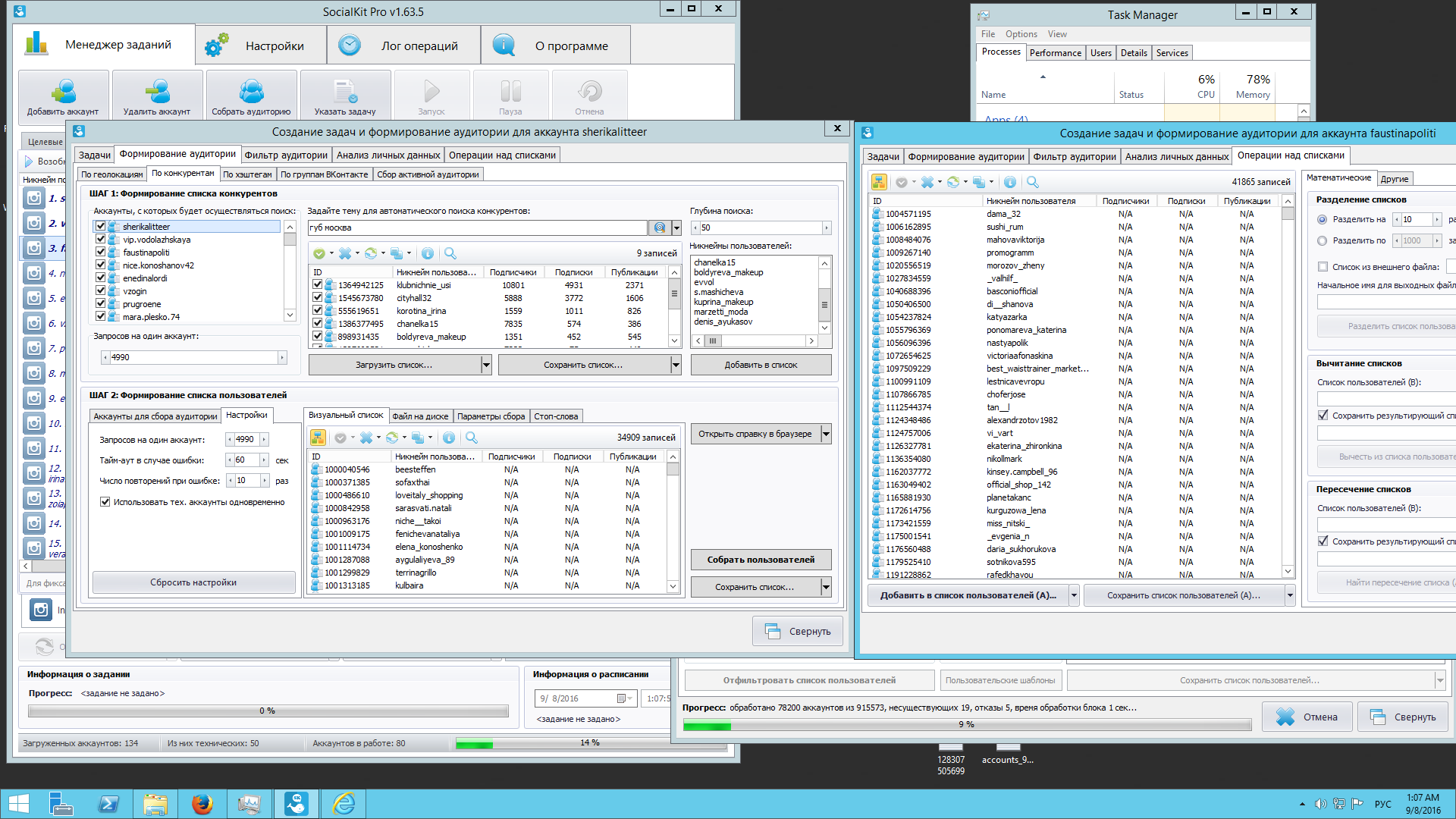Screen dimensions: 1456x819
Task: Uncheck the prugroene account checkbox
Action: (101, 304)
